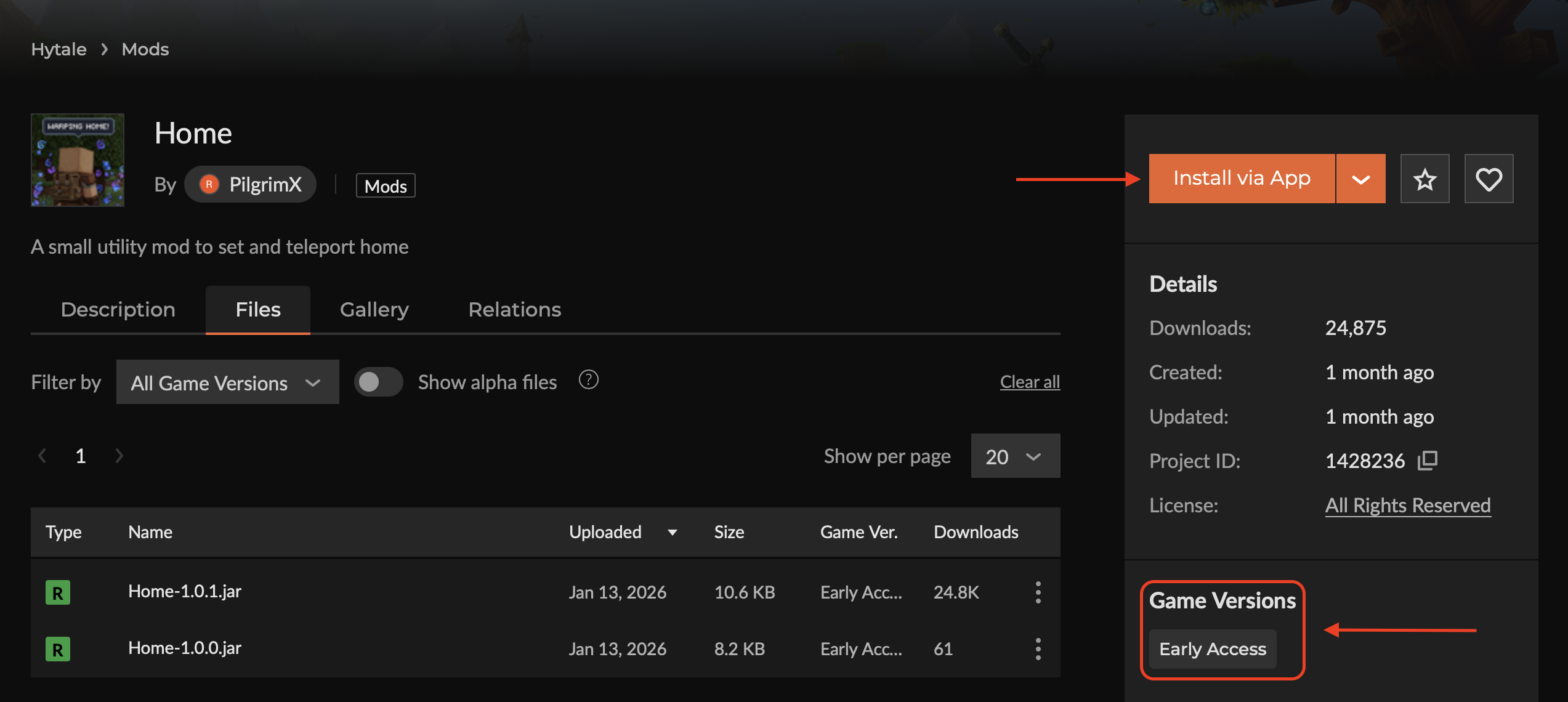The width and height of the screenshot is (1568, 702).
Task: Open three-dot menu for Home-1.0.1.jar
Action: pyautogui.click(x=1038, y=592)
